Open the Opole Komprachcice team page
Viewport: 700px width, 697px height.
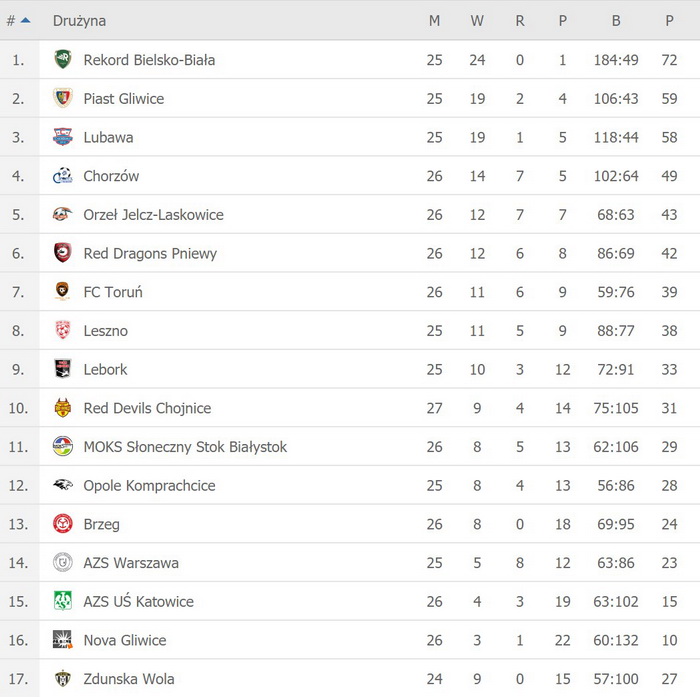[149, 486]
